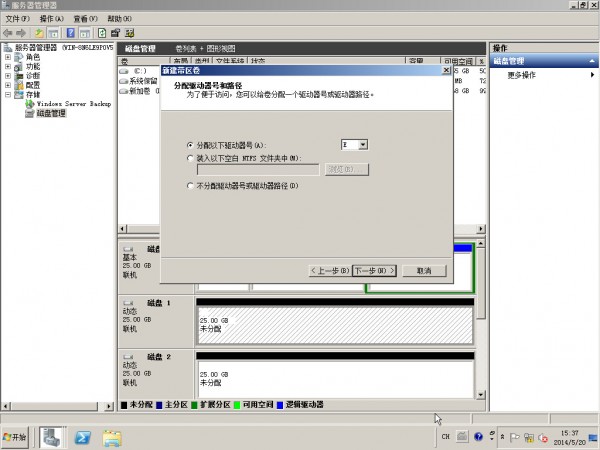Select 分配以下驱动器号 radio option
Image resolution: width=600 pixels, height=450 pixels.
point(190,146)
